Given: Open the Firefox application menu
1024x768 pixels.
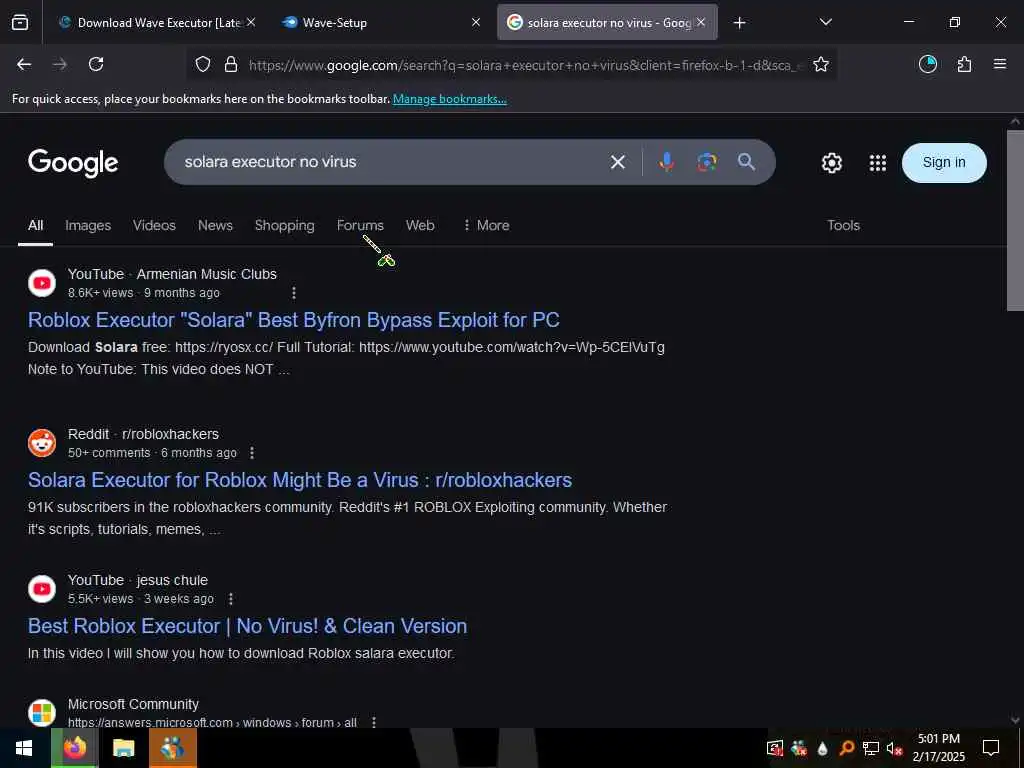Looking at the screenshot, I should click(x=1000, y=64).
